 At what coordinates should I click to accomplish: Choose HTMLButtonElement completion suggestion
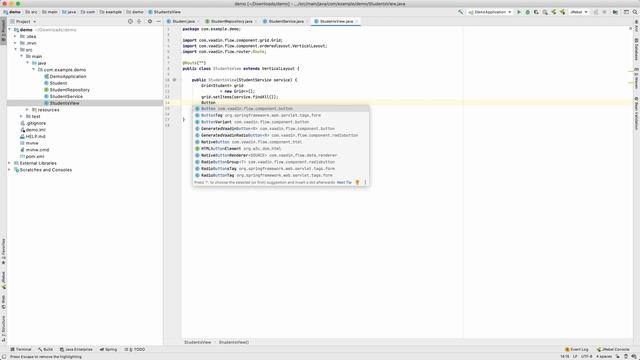click(x=281, y=149)
